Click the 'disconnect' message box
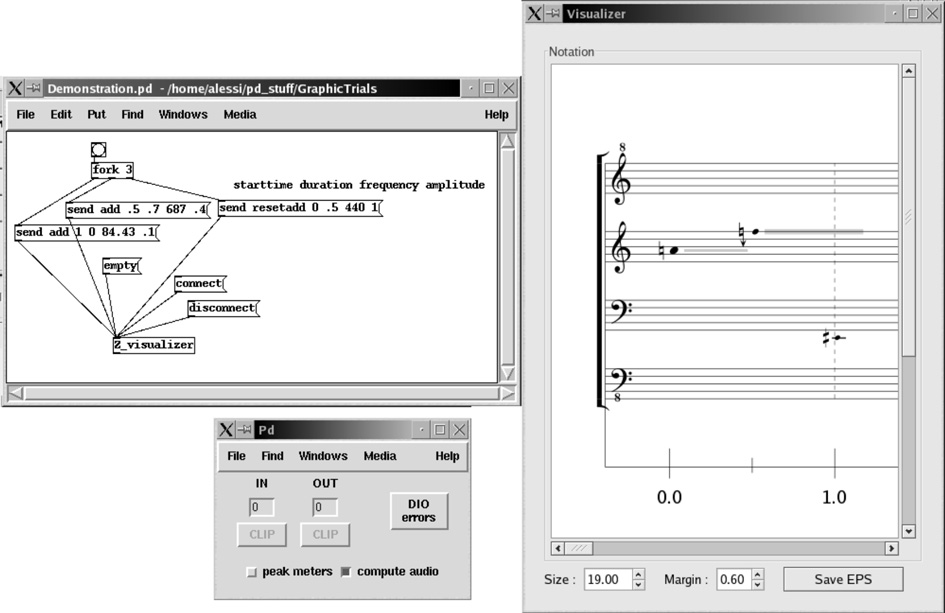The height and width of the screenshot is (613, 945). point(222,308)
